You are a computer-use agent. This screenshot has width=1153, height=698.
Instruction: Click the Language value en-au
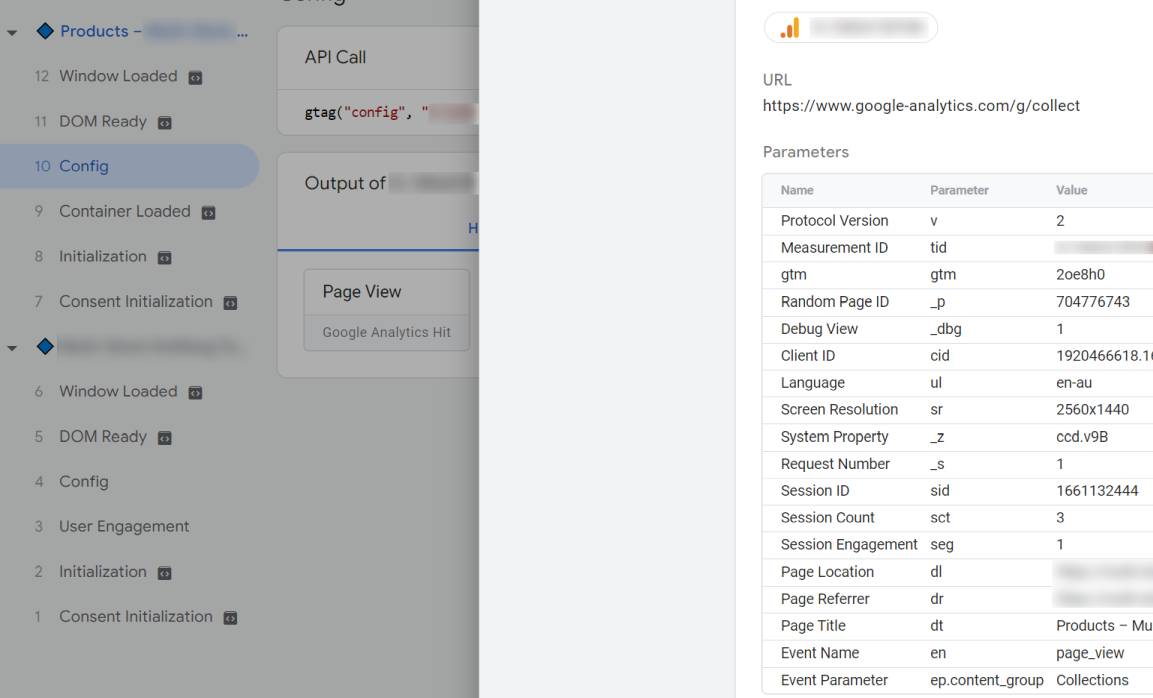[1074, 383]
